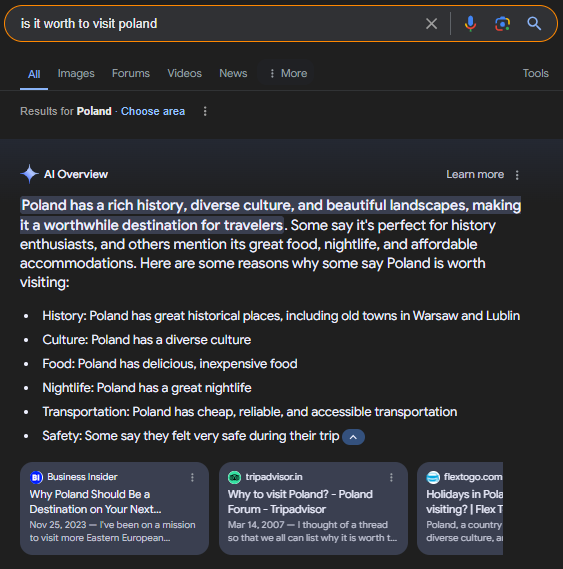The height and width of the screenshot is (569, 563).
Task: Clear the search box with the X icon
Action: [431, 24]
